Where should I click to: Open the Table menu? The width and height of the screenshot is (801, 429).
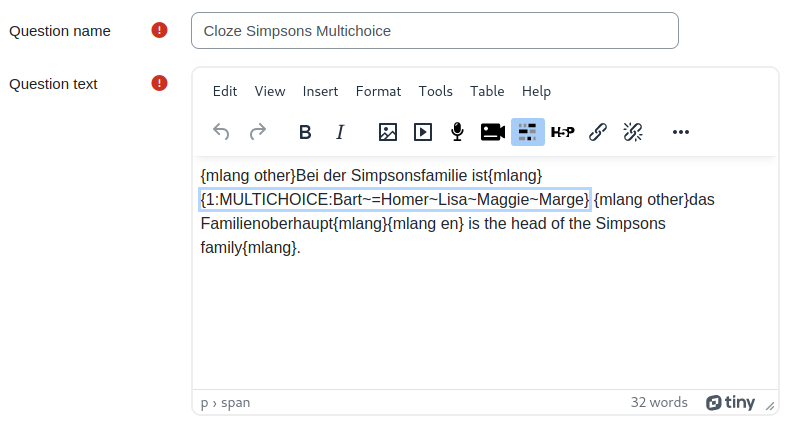click(487, 91)
